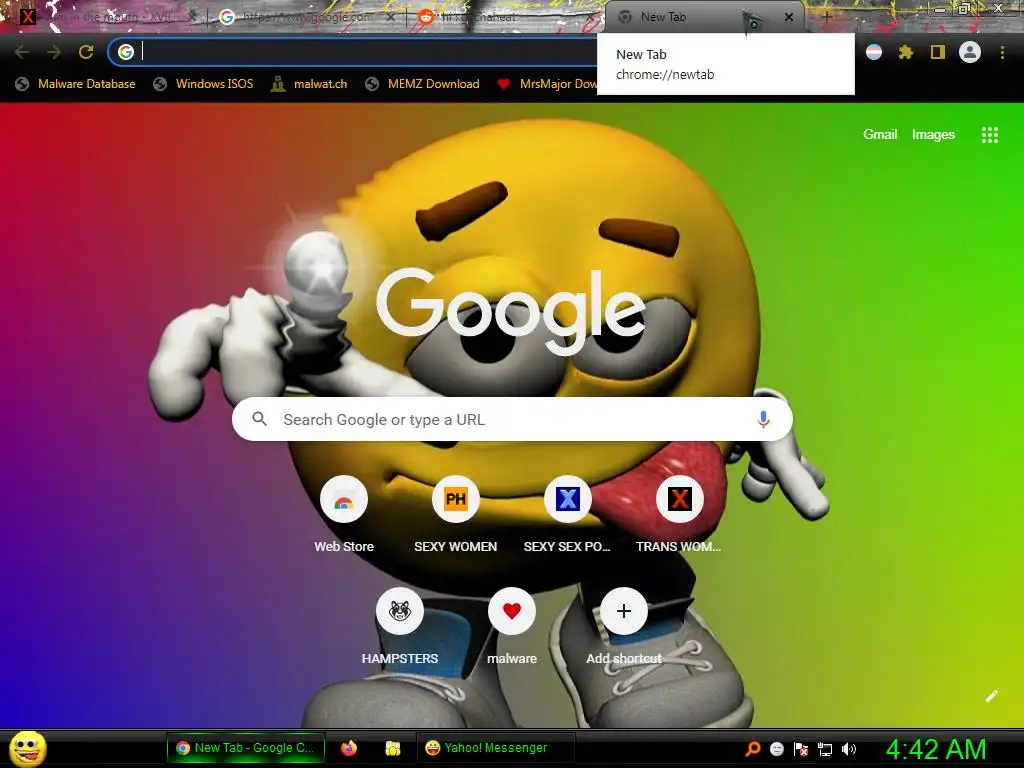Toggle the Chrome side panel

point(938,52)
